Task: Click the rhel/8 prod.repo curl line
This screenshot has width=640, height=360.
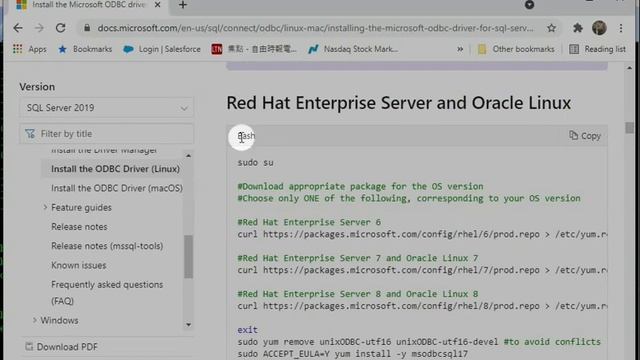Action: [x=422, y=306]
